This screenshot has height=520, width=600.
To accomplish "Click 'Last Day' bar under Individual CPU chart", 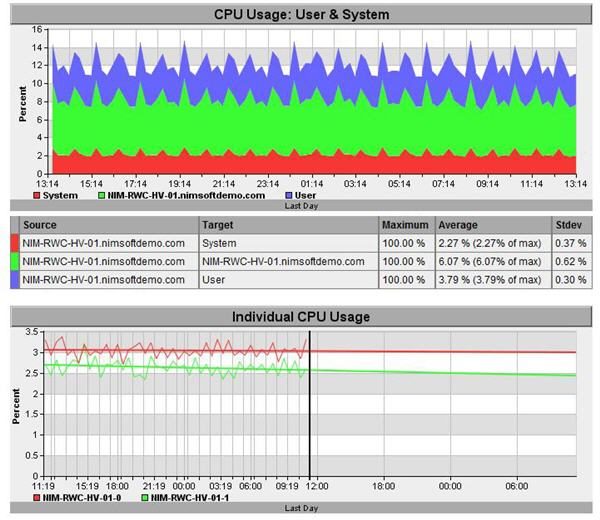I will pyautogui.click(x=301, y=508).
